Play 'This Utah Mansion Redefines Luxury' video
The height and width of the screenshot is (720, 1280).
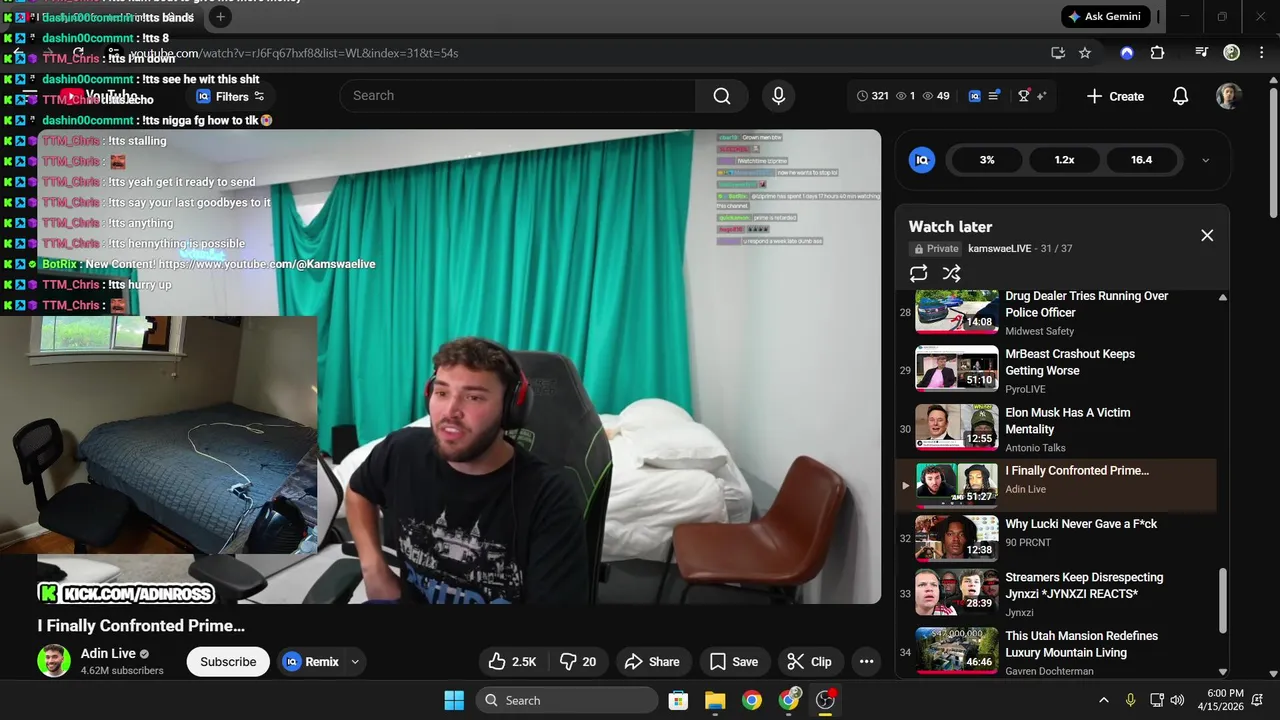(x=1056, y=651)
